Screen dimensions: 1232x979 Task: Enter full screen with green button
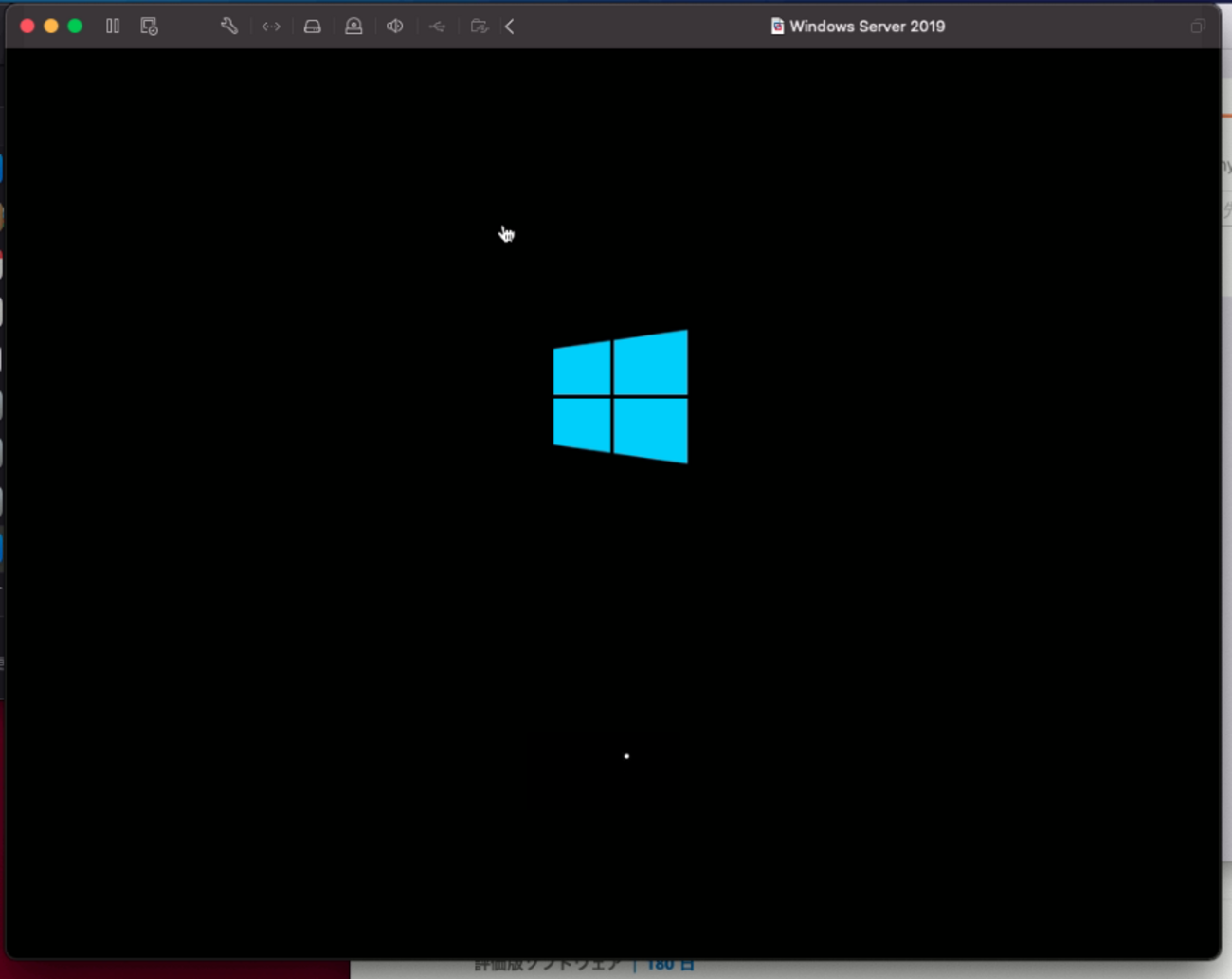pos(75,27)
